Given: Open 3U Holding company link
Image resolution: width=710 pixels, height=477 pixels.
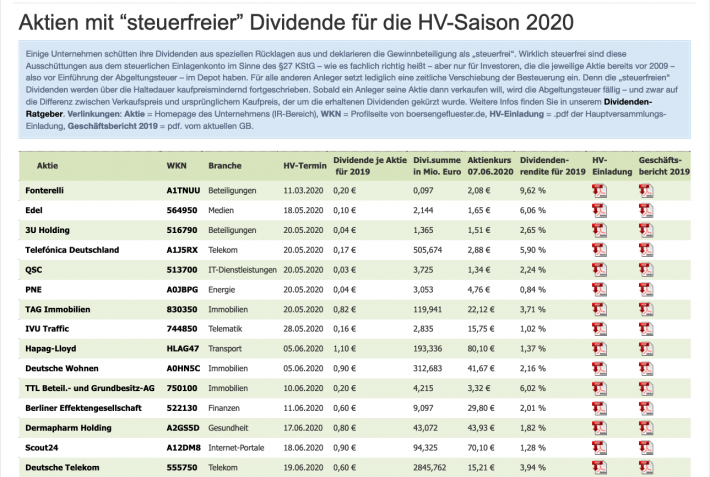Looking at the screenshot, I should pyautogui.click(x=48, y=230).
